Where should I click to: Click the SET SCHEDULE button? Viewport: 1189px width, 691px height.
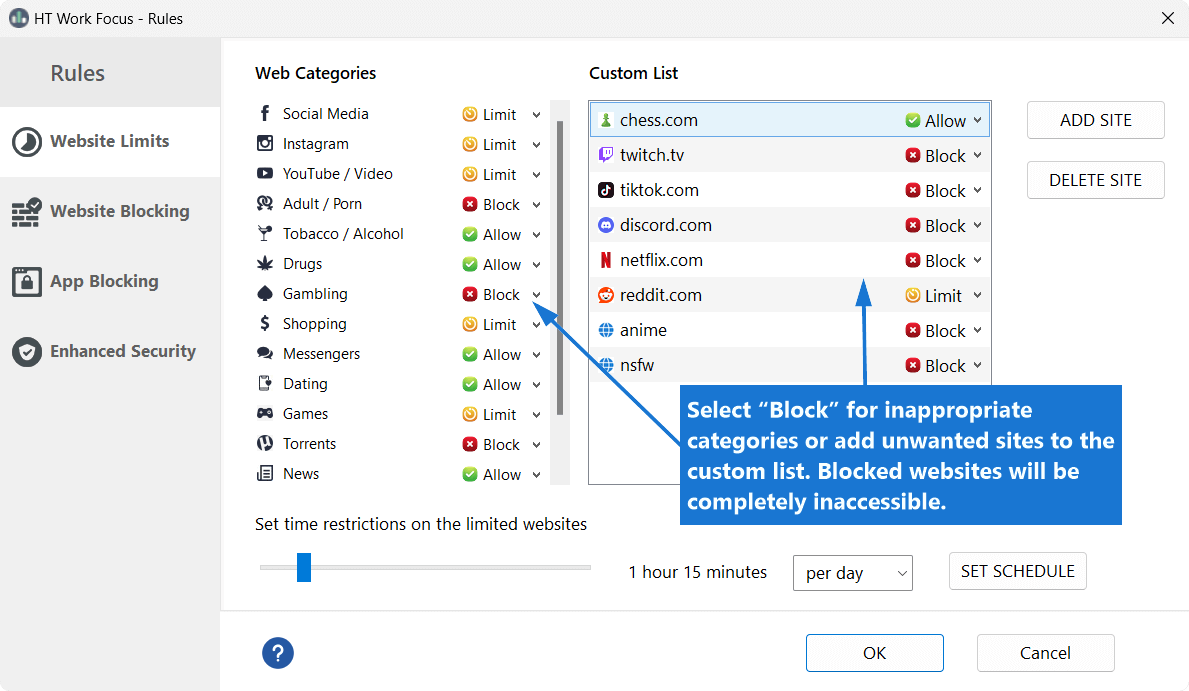coord(1018,571)
